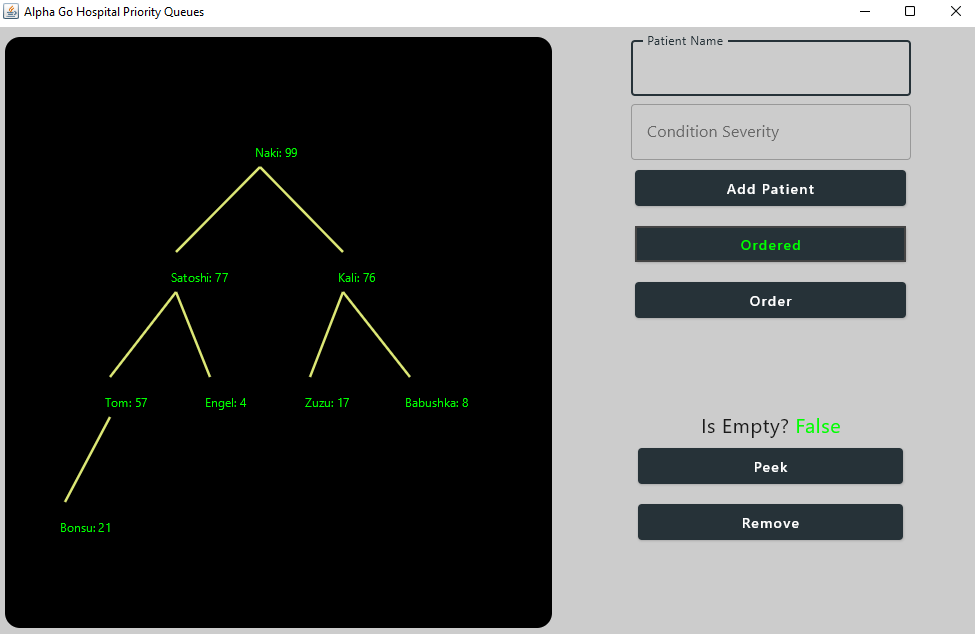Image resolution: width=975 pixels, height=634 pixels.
Task: Select the Zuzu: 17 heap node
Action: pyautogui.click(x=327, y=402)
